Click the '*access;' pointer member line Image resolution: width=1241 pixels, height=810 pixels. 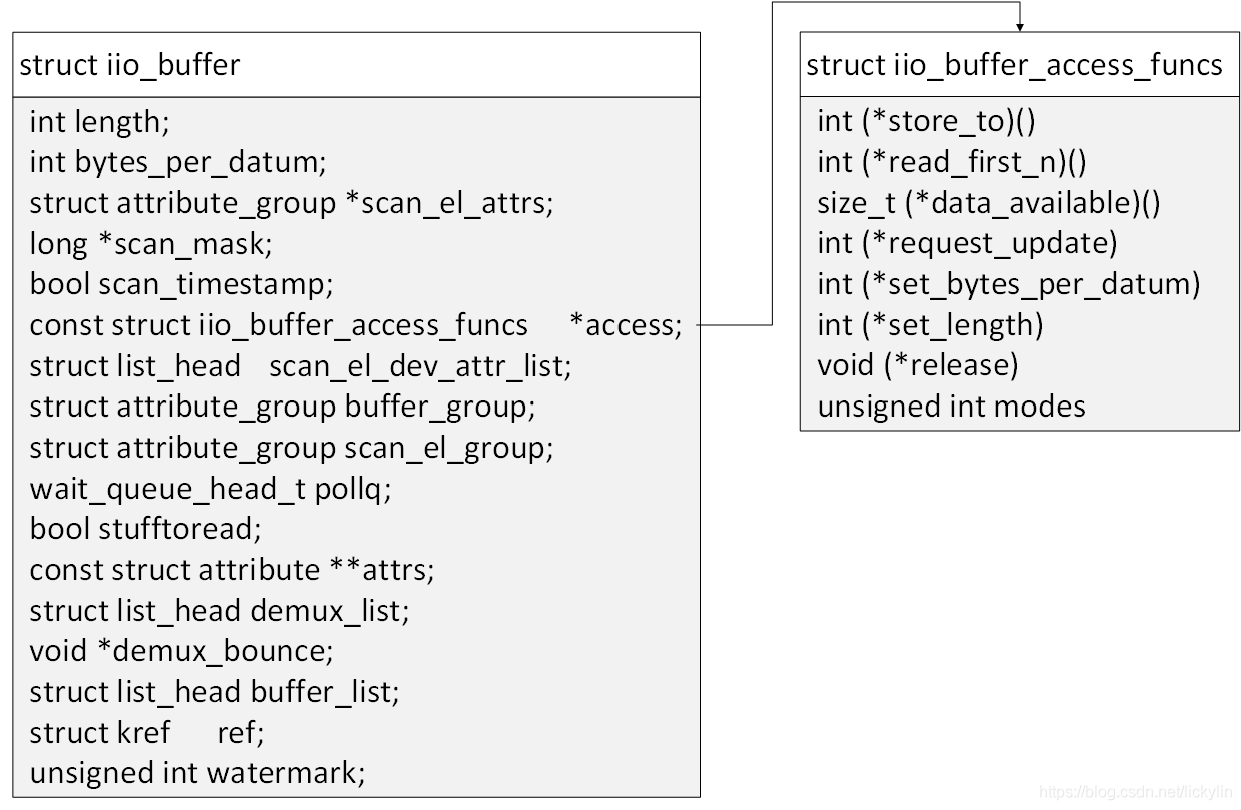[355, 325]
